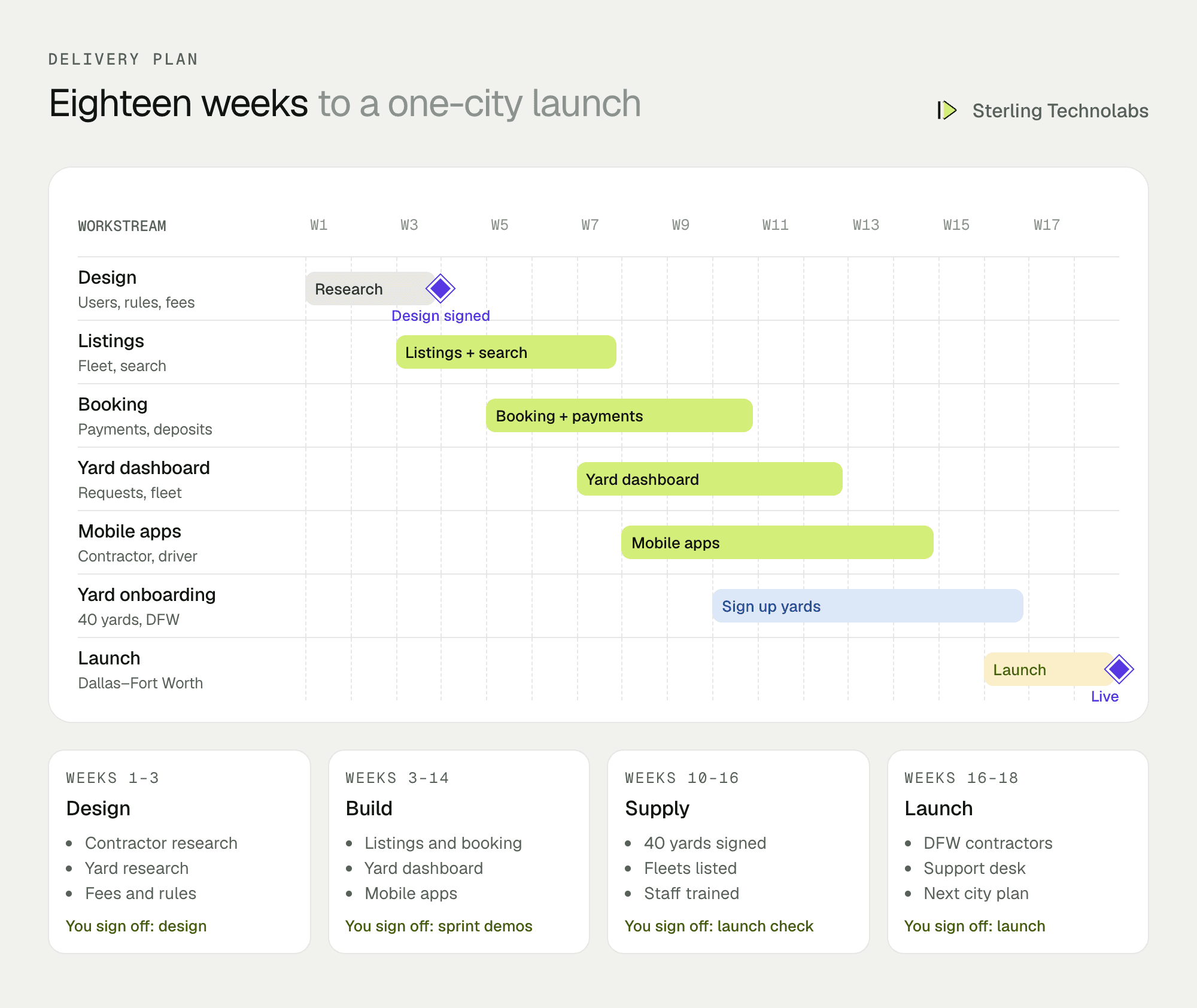
Task: Click 'Users, rules, fees' subtitle
Action: 136,302
